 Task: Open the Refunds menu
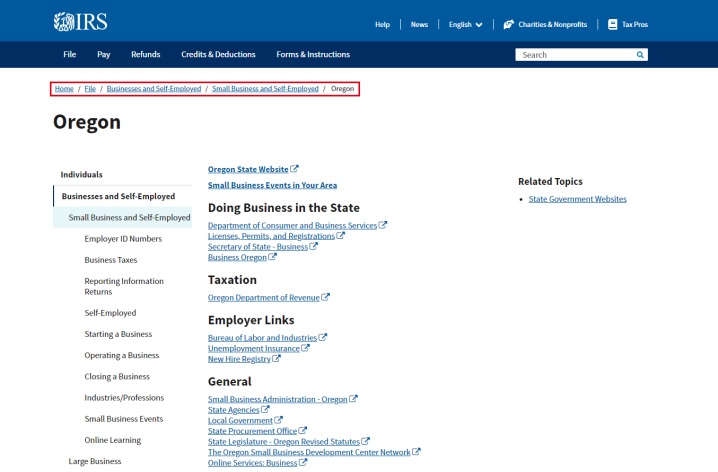pos(146,54)
